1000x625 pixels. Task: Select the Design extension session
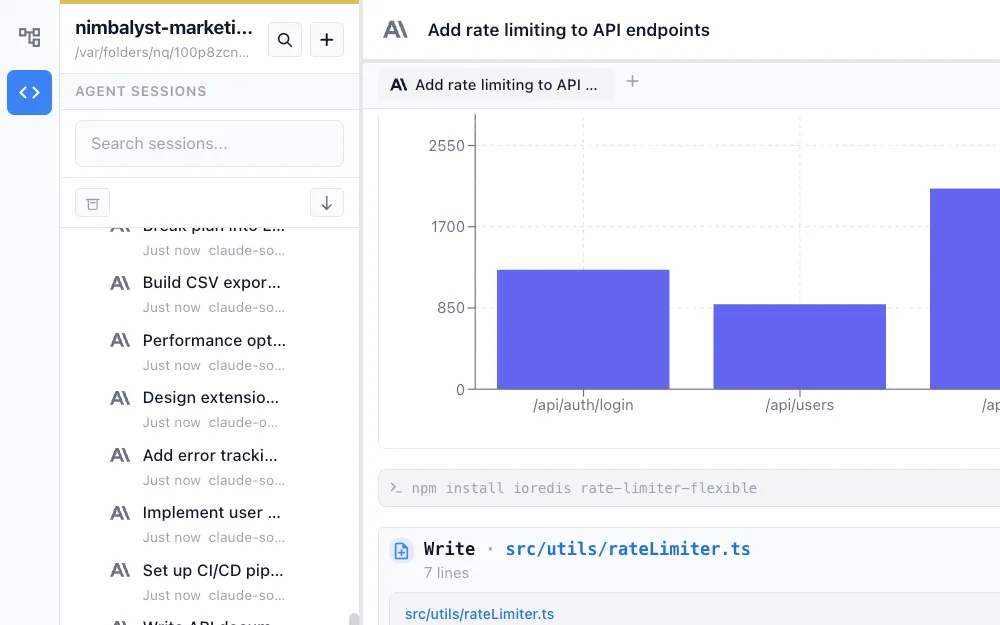pyautogui.click(x=210, y=398)
